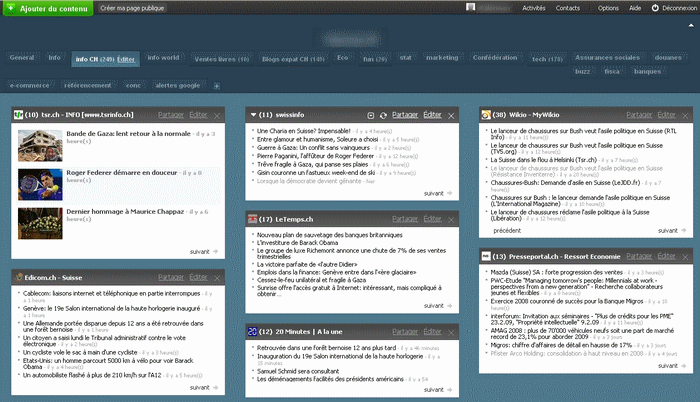Collapse the header with the up arrow

[691, 26]
